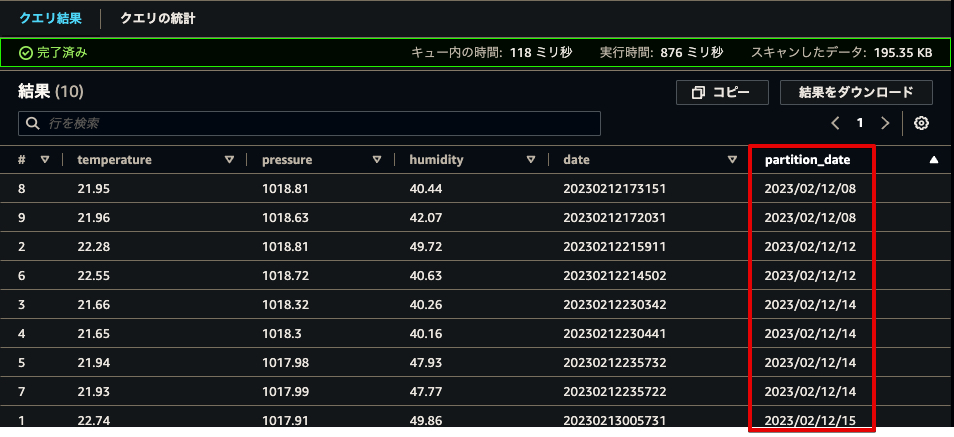This screenshot has width=954, height=437.
Task: Switch to クエリの統計 tab
Action: tap(158, 18)
